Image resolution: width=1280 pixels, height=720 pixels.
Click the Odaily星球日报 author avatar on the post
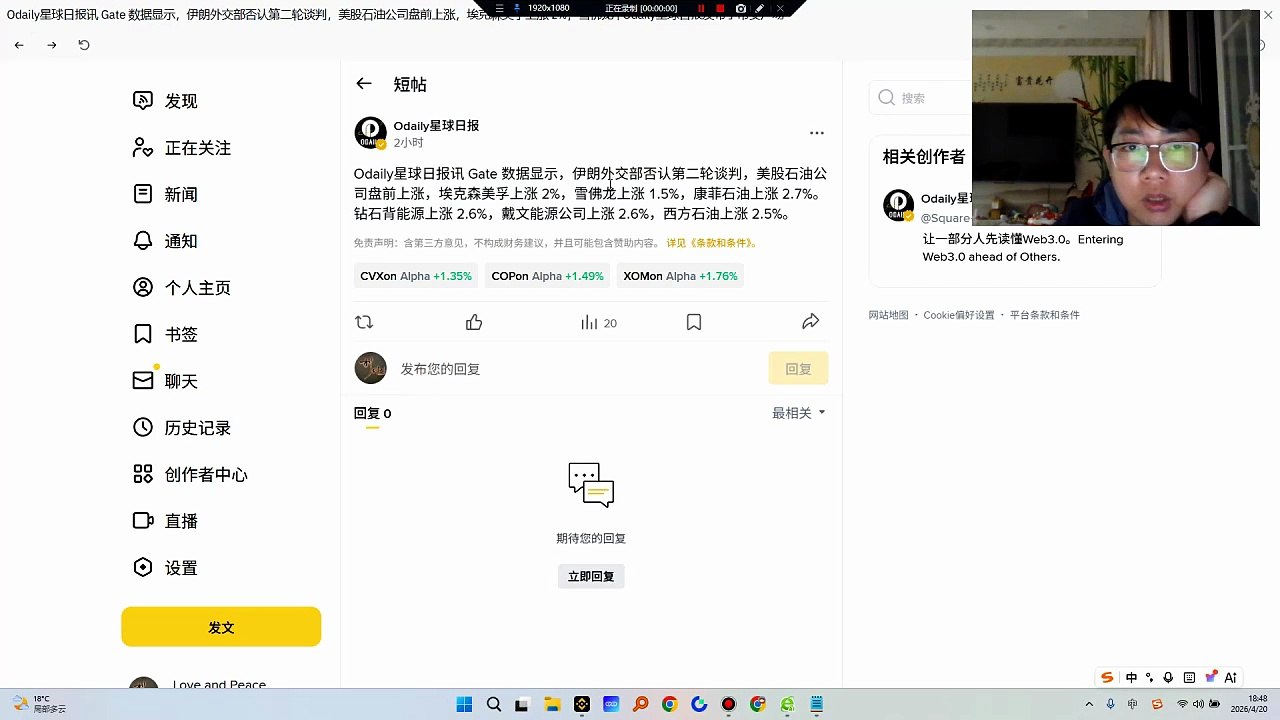tap(370, 133)
